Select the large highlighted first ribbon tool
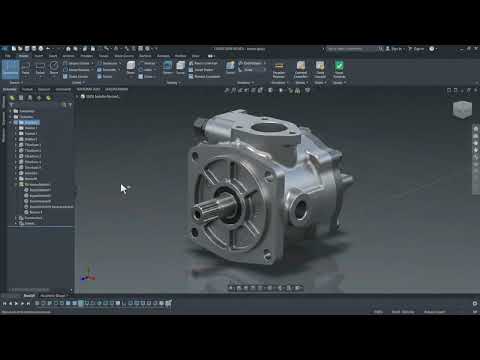The height and width of the screenshot is (360, 480). click(x=11, y=69)
